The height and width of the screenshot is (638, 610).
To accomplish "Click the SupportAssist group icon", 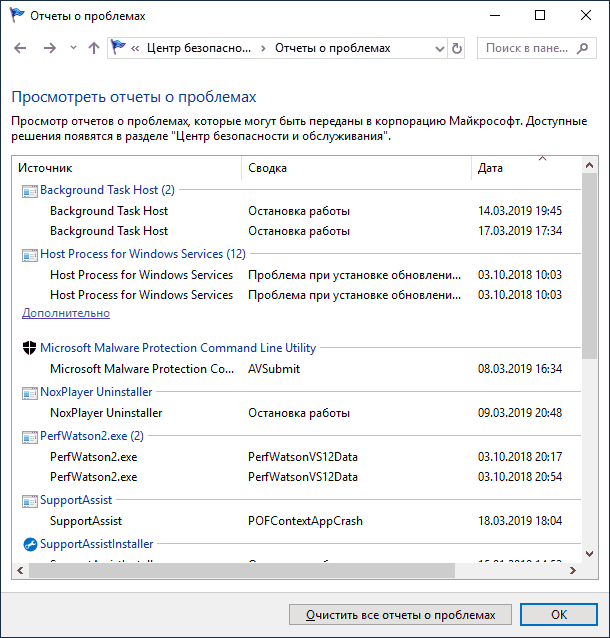I will point(30,501).
